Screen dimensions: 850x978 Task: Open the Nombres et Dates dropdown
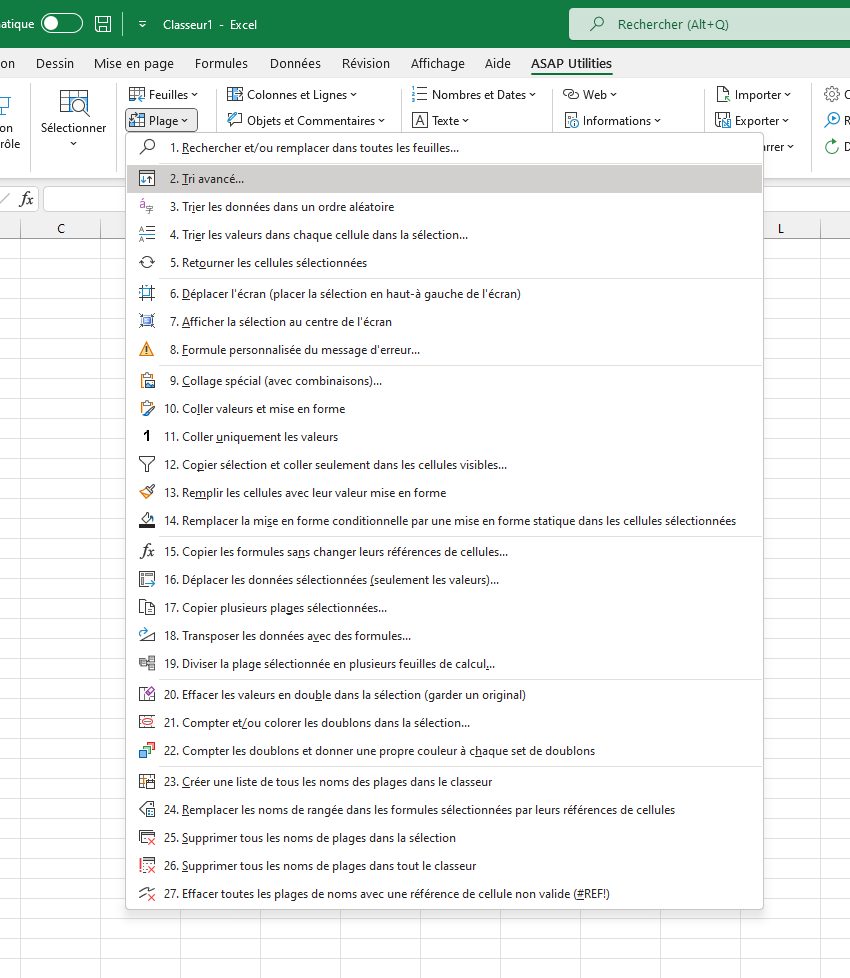[x=473, y=94]
